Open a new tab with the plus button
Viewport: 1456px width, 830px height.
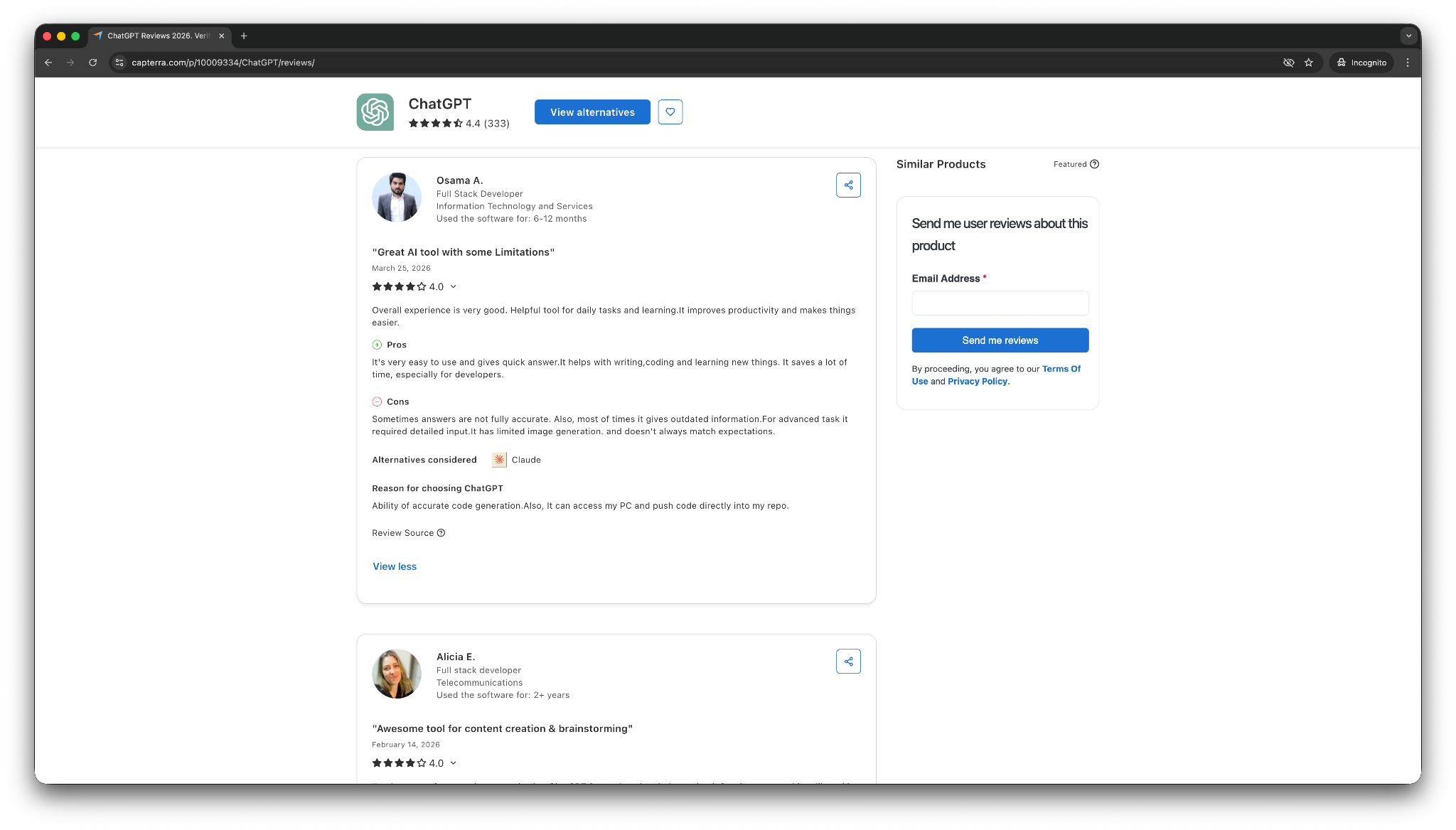[244, 36]
